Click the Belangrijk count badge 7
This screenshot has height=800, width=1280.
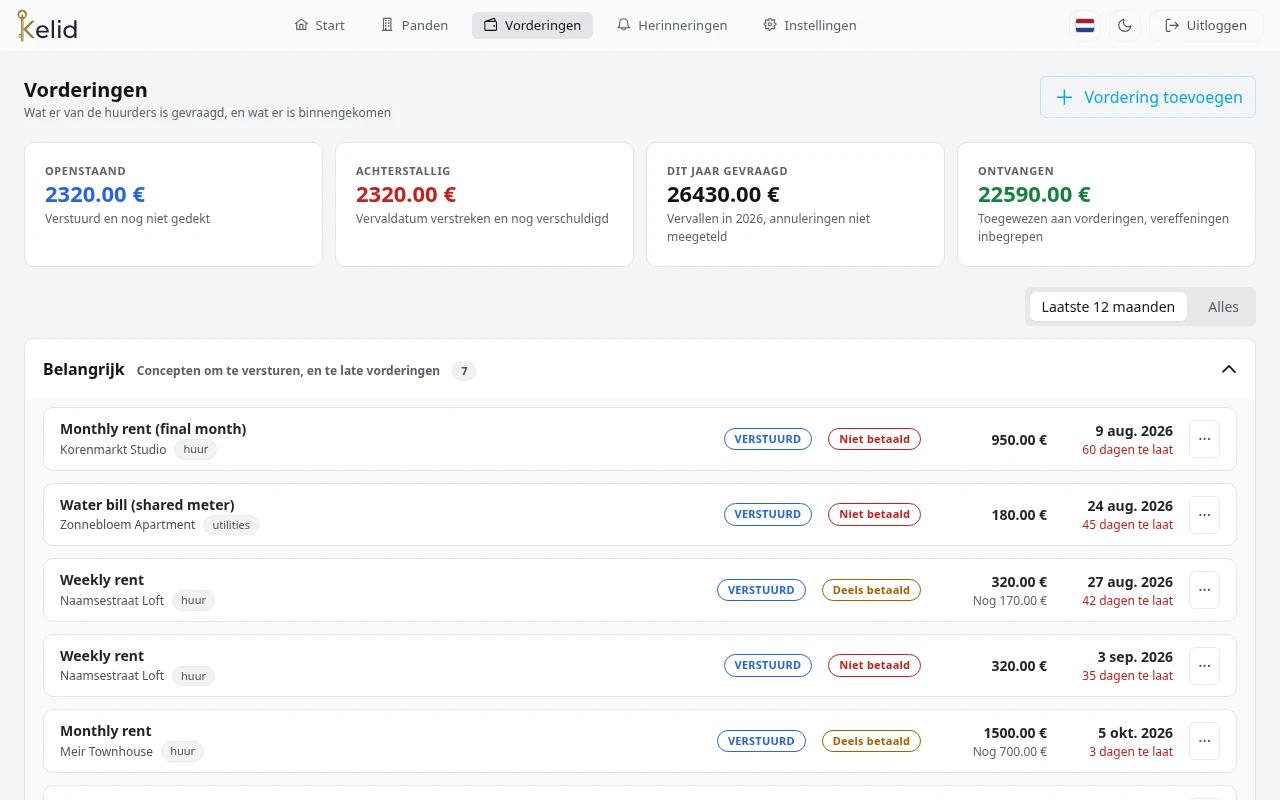(x=463, y=371)
